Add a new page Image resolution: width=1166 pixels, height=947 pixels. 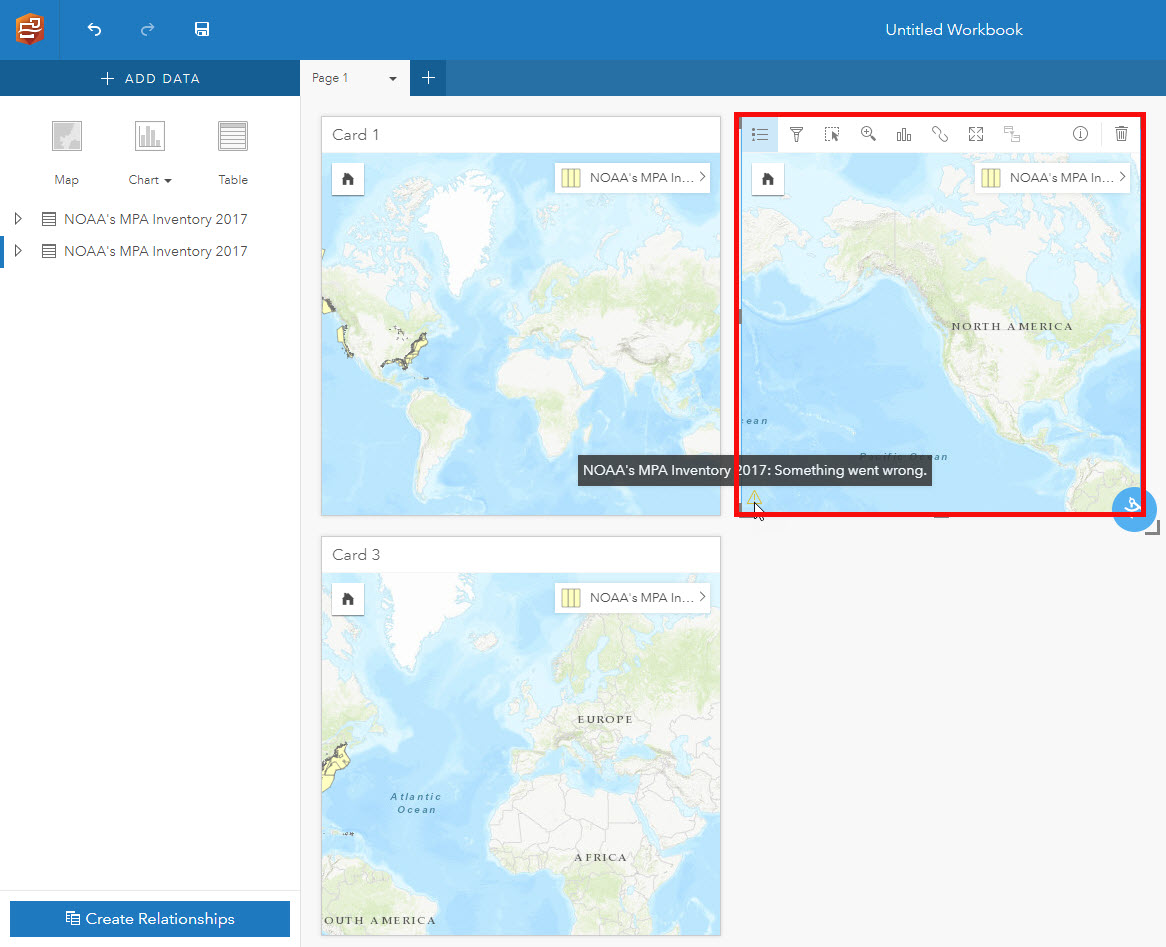(428, 77)
